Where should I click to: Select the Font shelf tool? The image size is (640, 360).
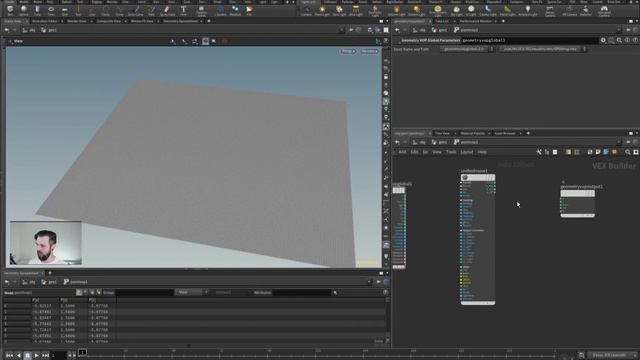(183, 10)
